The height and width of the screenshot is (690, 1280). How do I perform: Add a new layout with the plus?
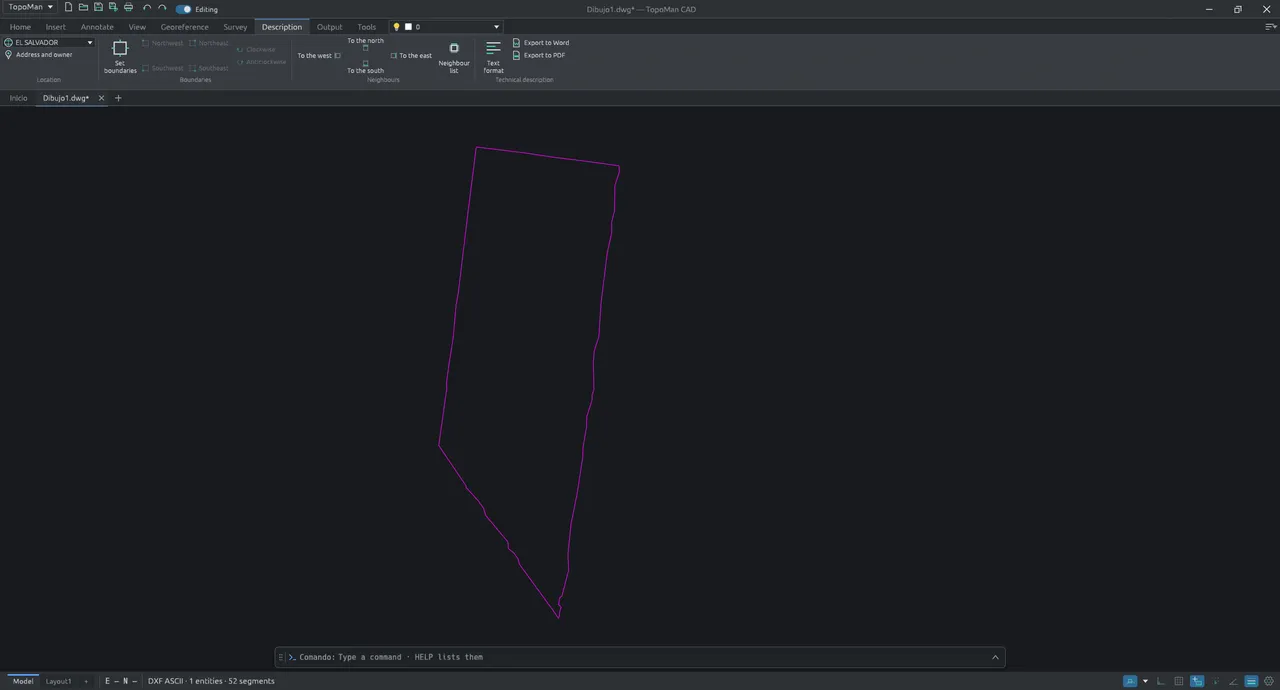click(86, 681)
